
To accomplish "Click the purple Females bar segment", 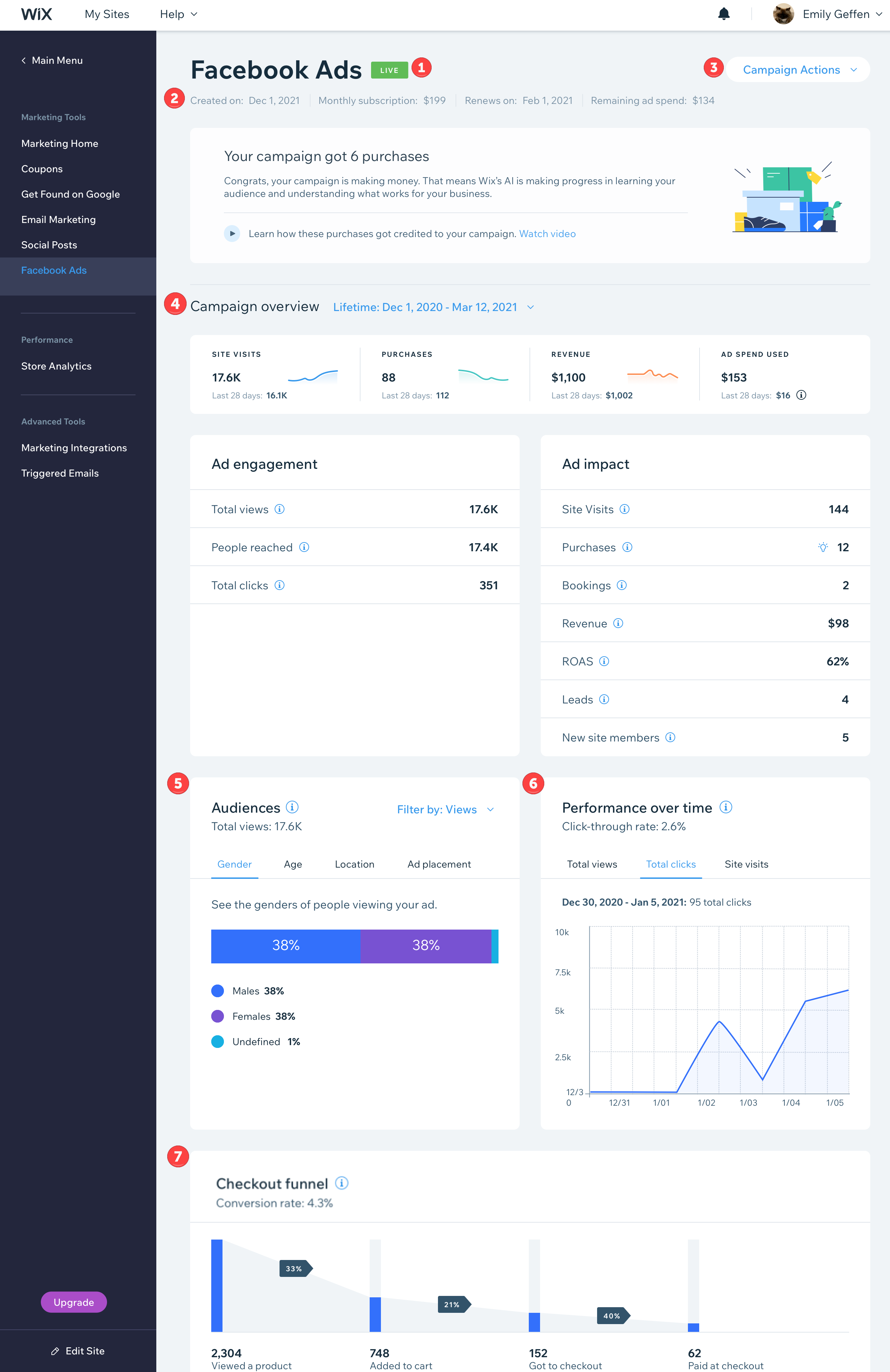I will coord(426,946).
